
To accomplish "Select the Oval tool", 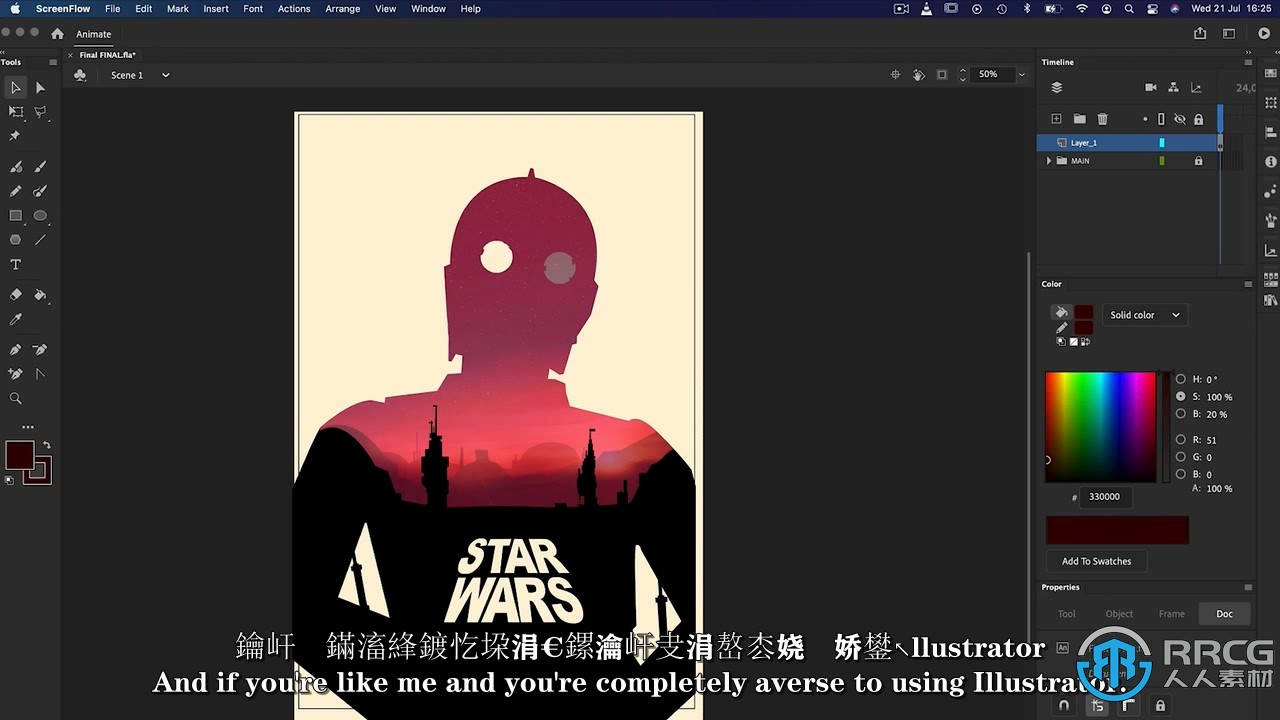I will tap(40, 215).
